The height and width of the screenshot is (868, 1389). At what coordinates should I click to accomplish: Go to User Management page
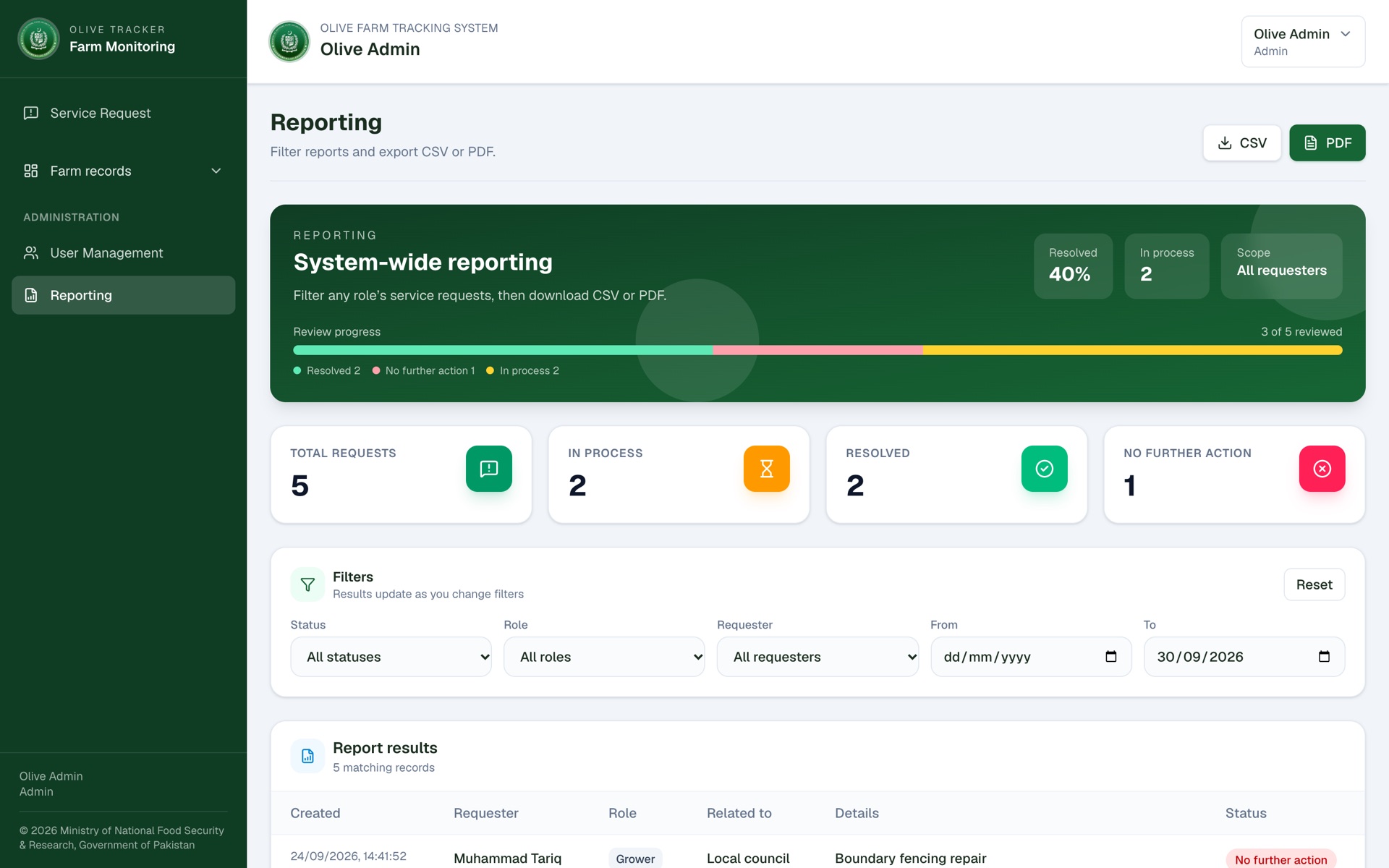pos(123,252)
